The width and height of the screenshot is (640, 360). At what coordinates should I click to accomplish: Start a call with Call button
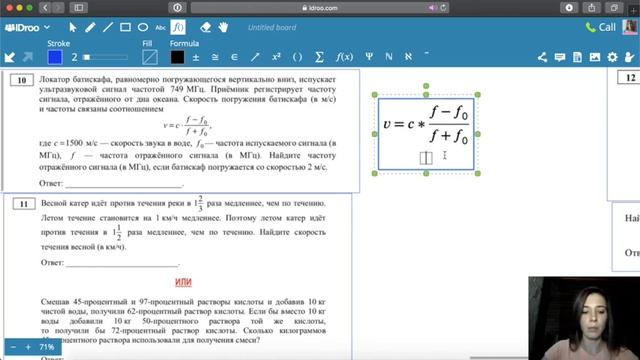[x=600, y=27]
